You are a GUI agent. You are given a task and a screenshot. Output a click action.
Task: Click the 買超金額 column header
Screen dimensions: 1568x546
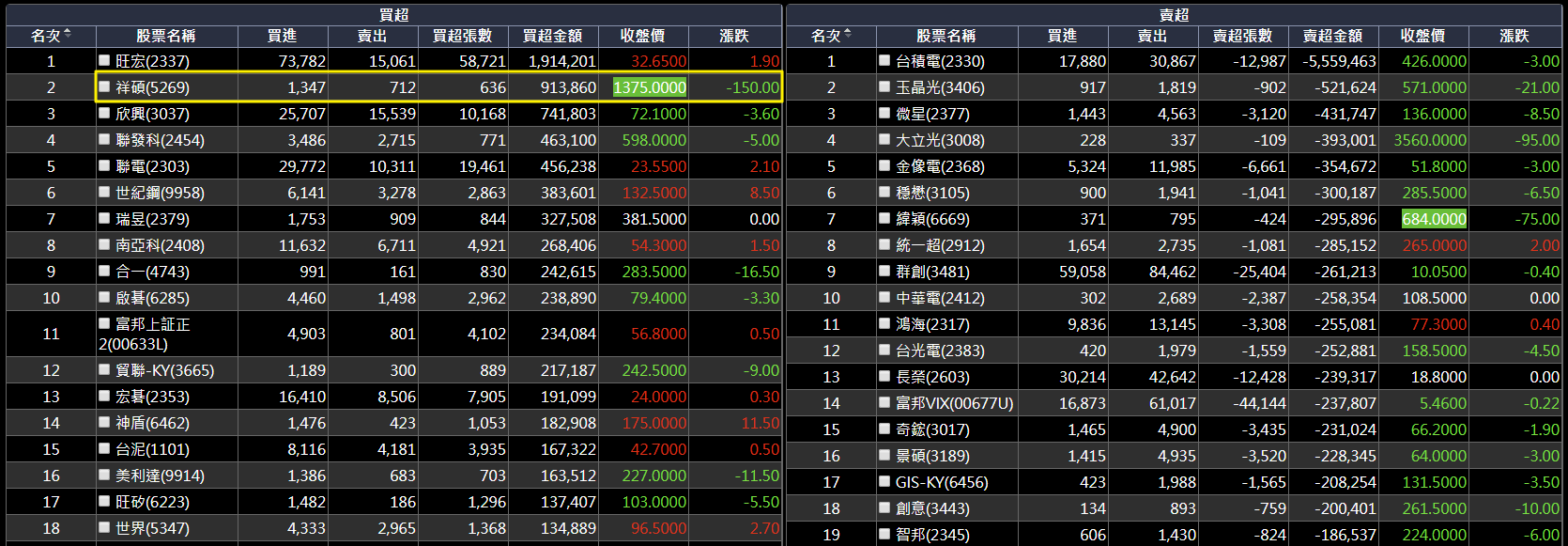(x=552, y=36)
